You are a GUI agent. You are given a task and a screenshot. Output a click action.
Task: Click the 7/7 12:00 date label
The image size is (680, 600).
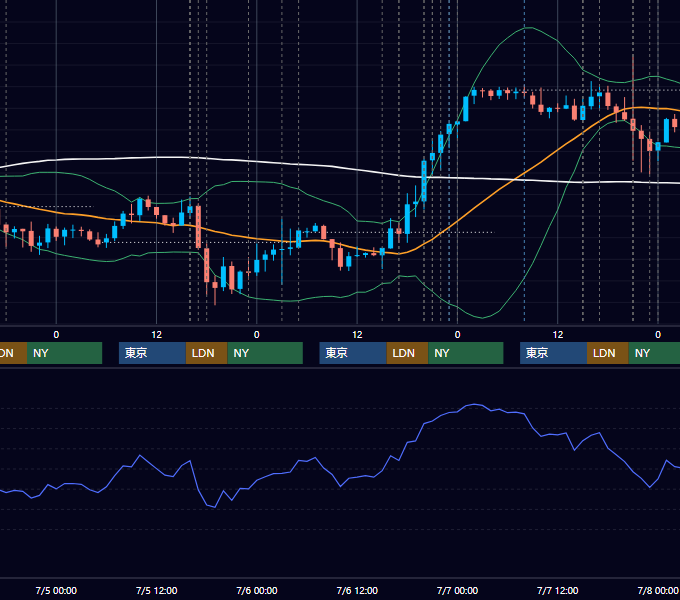click(x=558, y=590)
